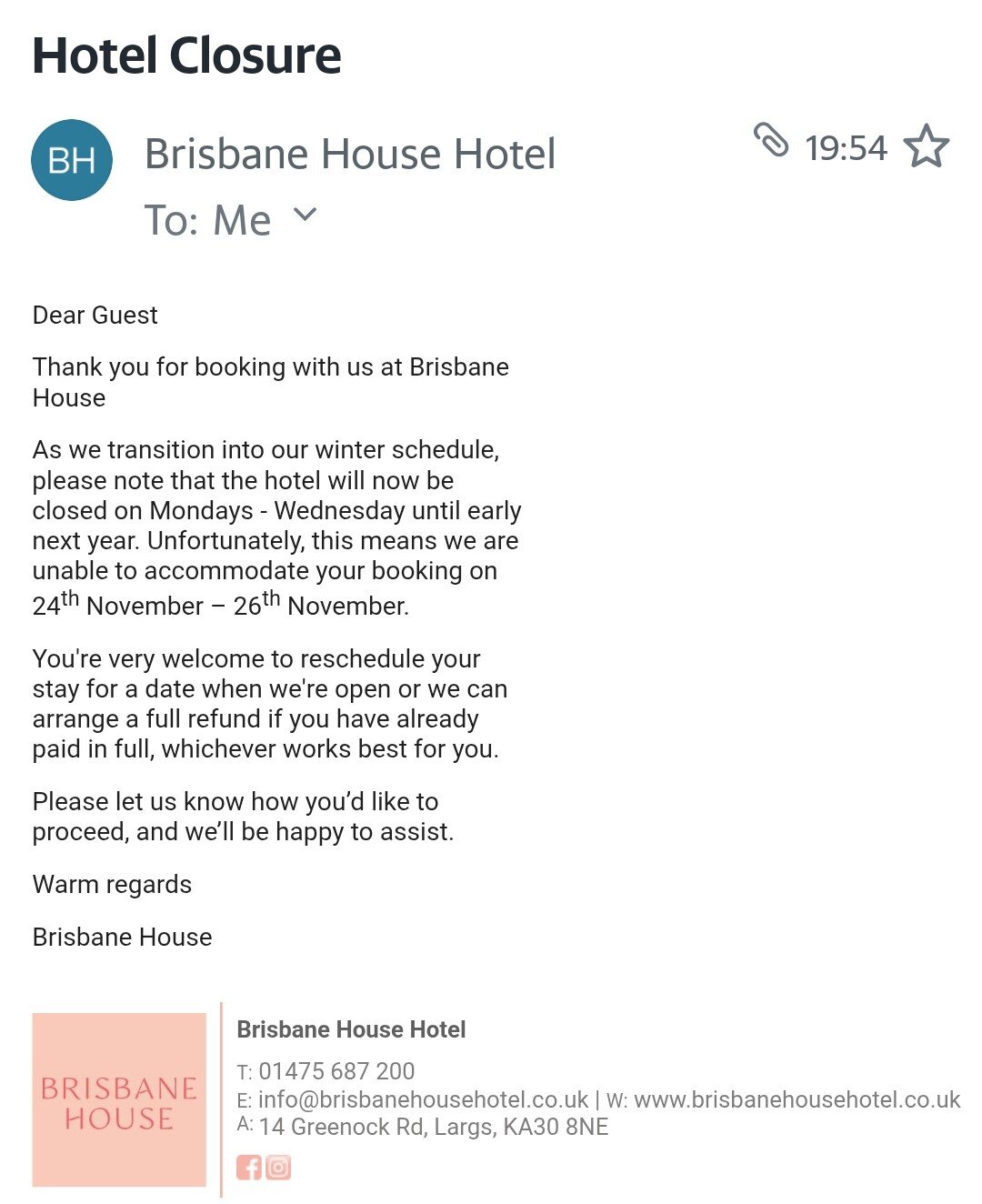Tap the To: Me recipient label
Image resolution: width=982 pixels, height=1204 pixels.
pos(207,221)
